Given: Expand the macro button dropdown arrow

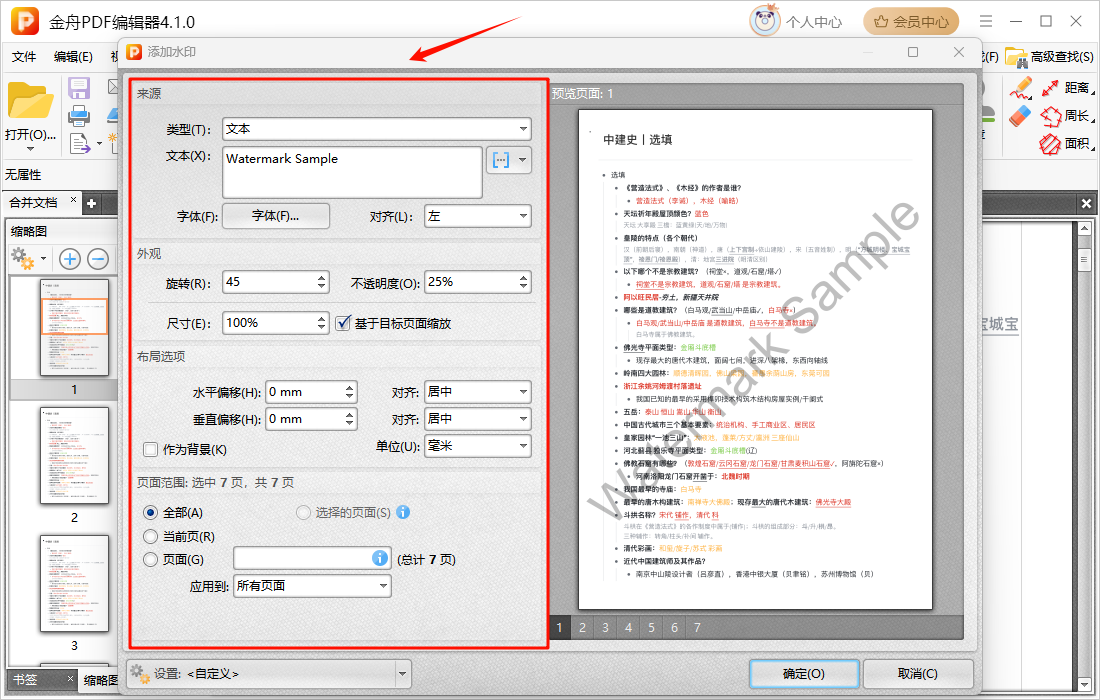Looking at the screenshot, I should pyautogui.click(x=523, y=160).
